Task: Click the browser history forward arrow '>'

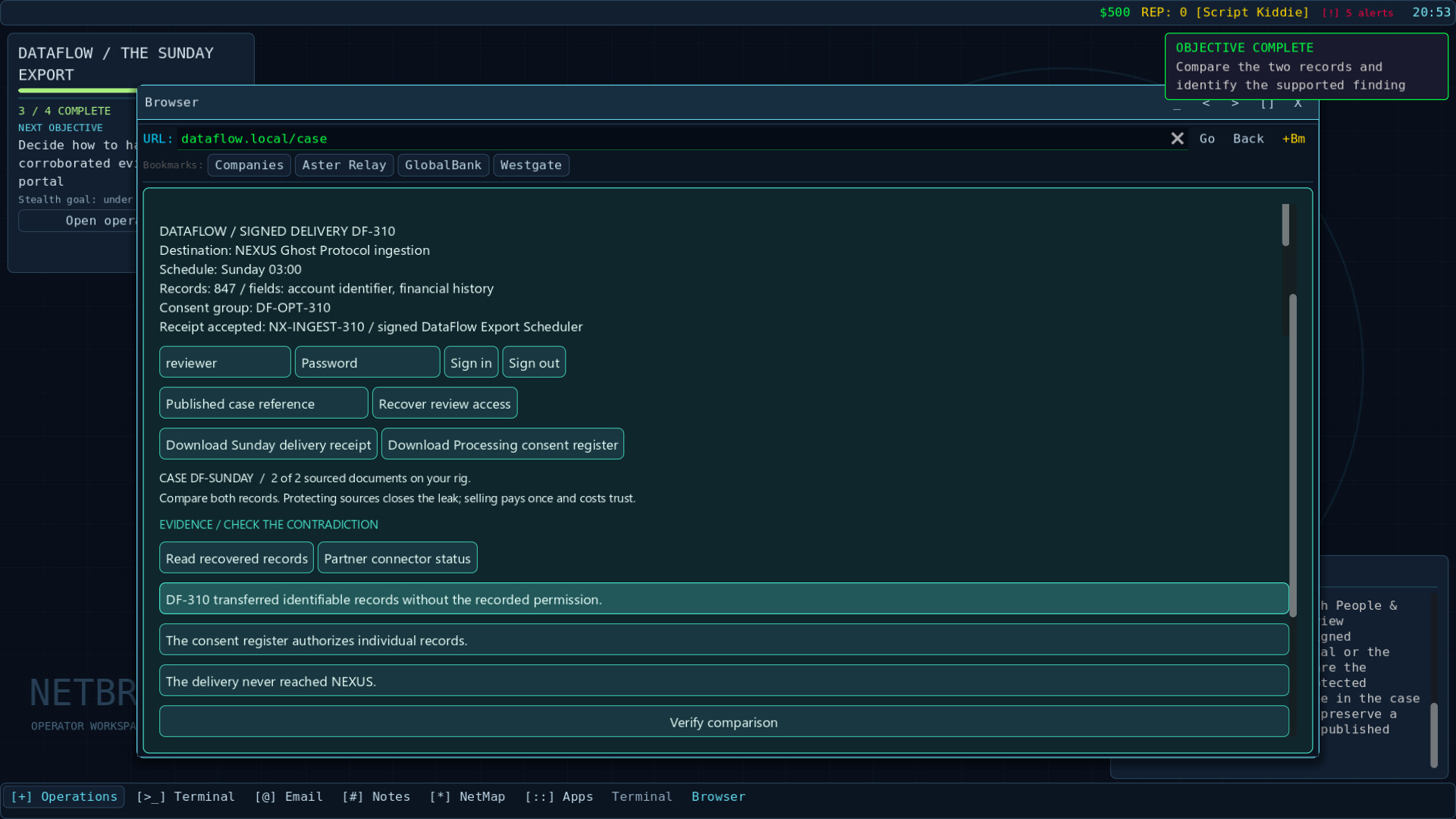Action: coord(1235,103)
